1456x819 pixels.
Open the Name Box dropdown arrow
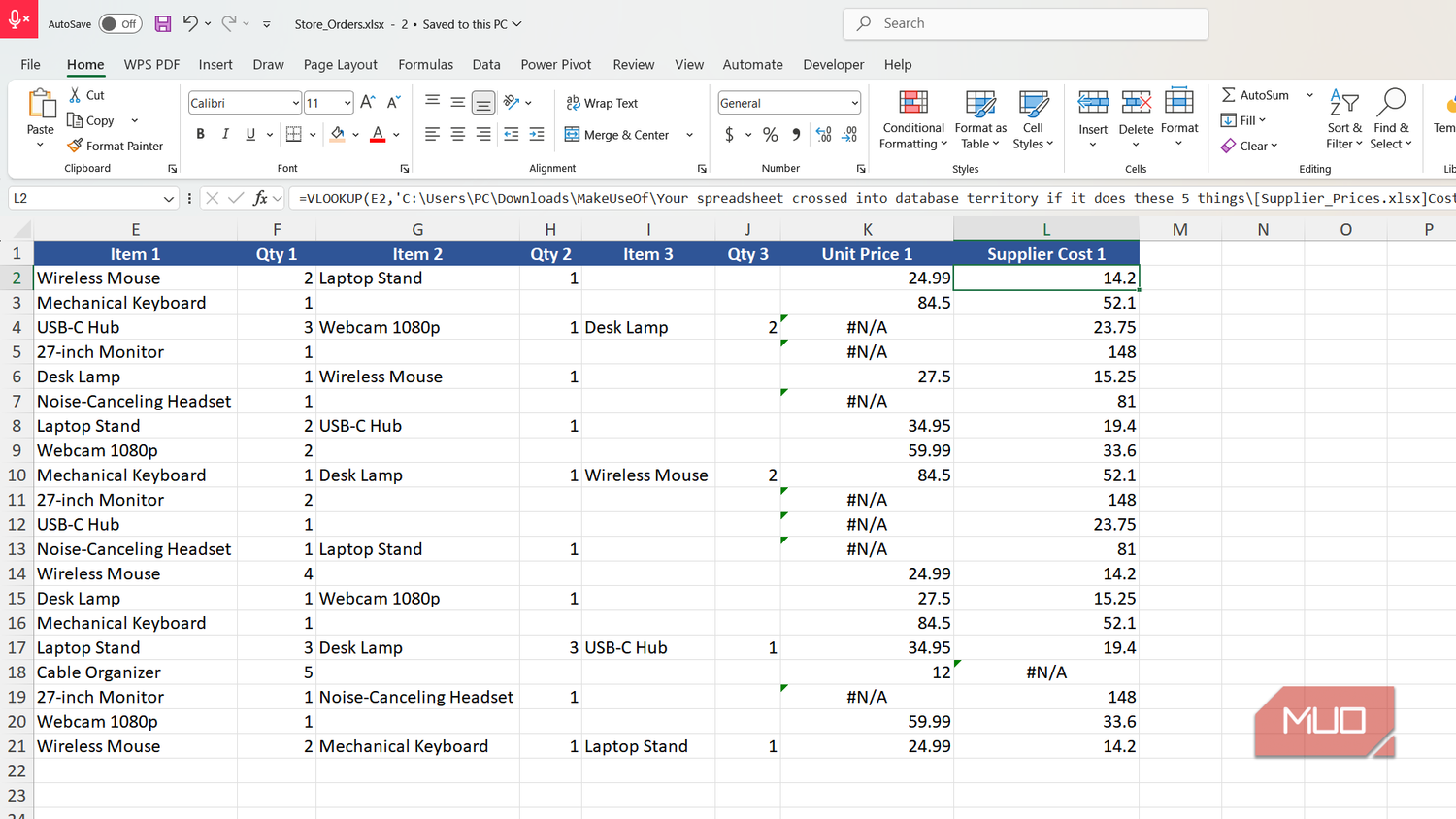pyautogui.click(x=168, y=198)
